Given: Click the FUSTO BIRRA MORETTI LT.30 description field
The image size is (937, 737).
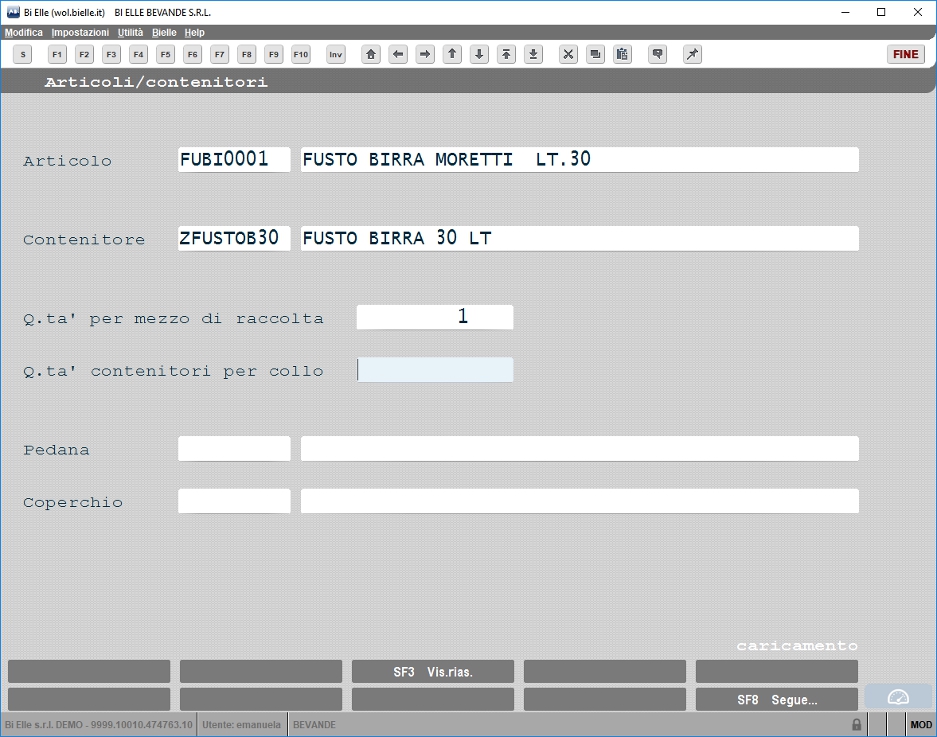Looking at the screenshot, I should click(580, 160).
